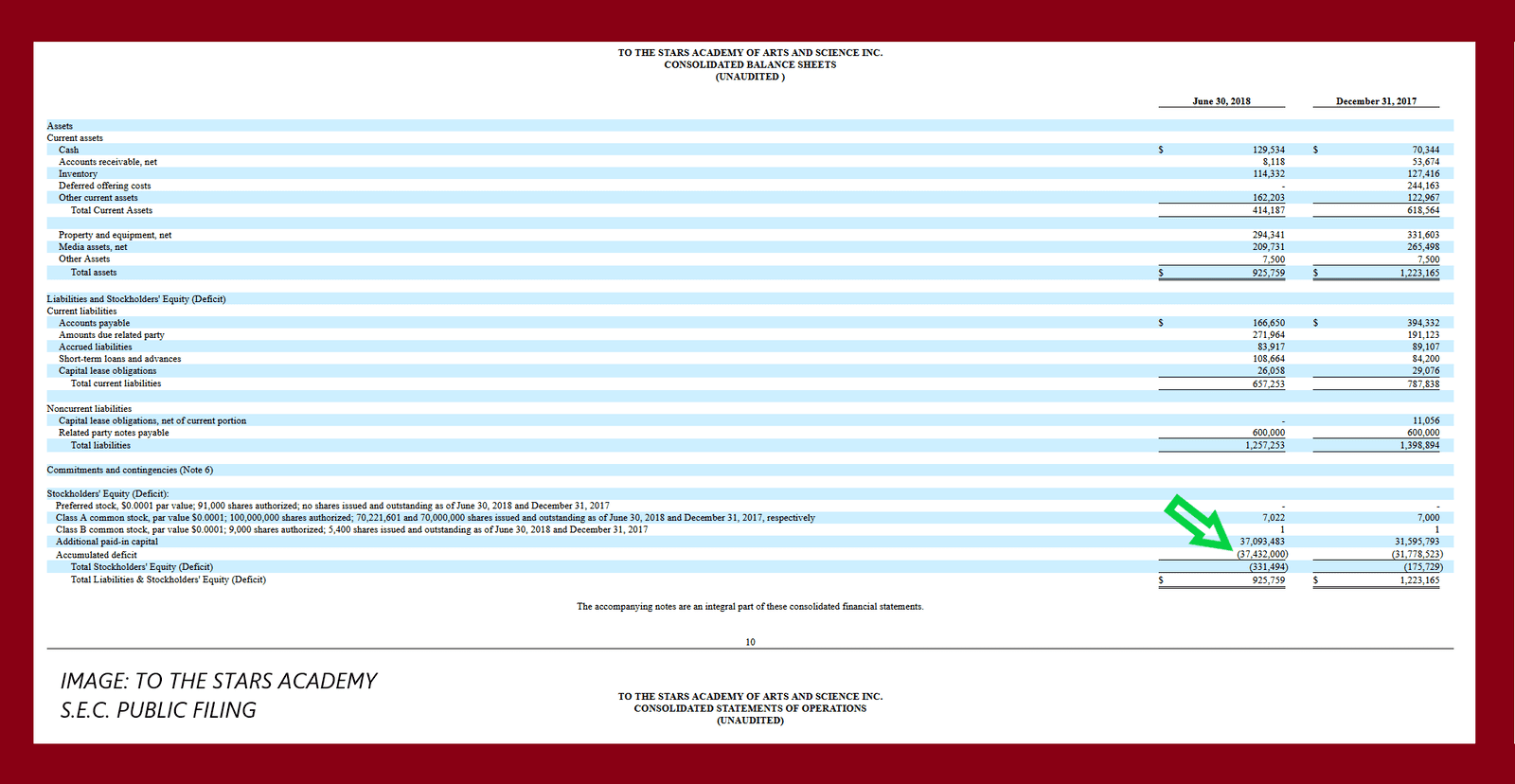1515x784 pixels.
Task: Select amounts due related party value 271,964
Action: click(x=1269, y=335)
